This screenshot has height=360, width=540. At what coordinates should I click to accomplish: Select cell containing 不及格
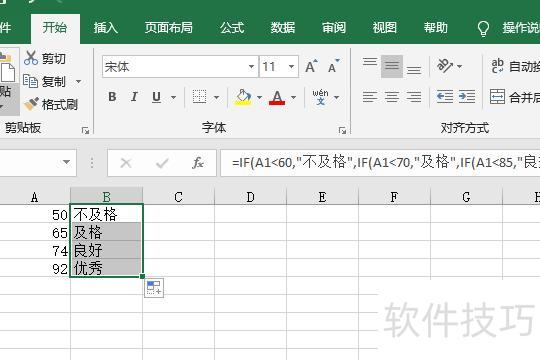tap(106, 214)
